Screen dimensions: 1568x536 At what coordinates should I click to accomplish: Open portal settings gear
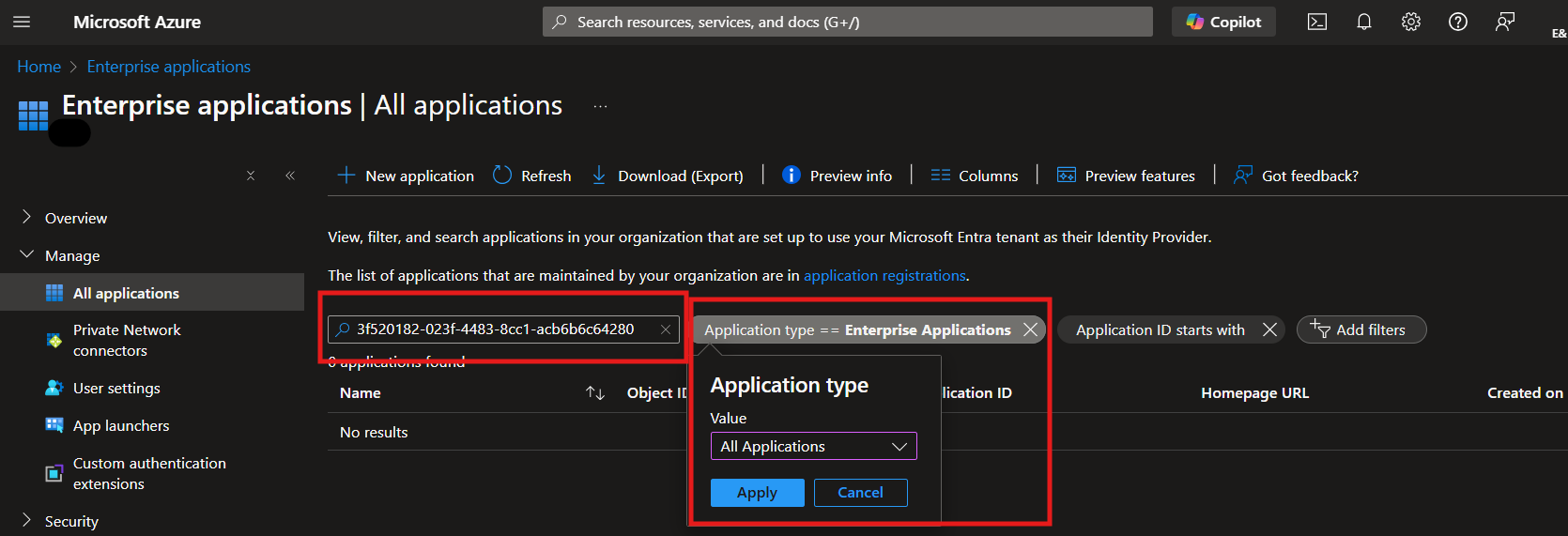point(1411,22)
